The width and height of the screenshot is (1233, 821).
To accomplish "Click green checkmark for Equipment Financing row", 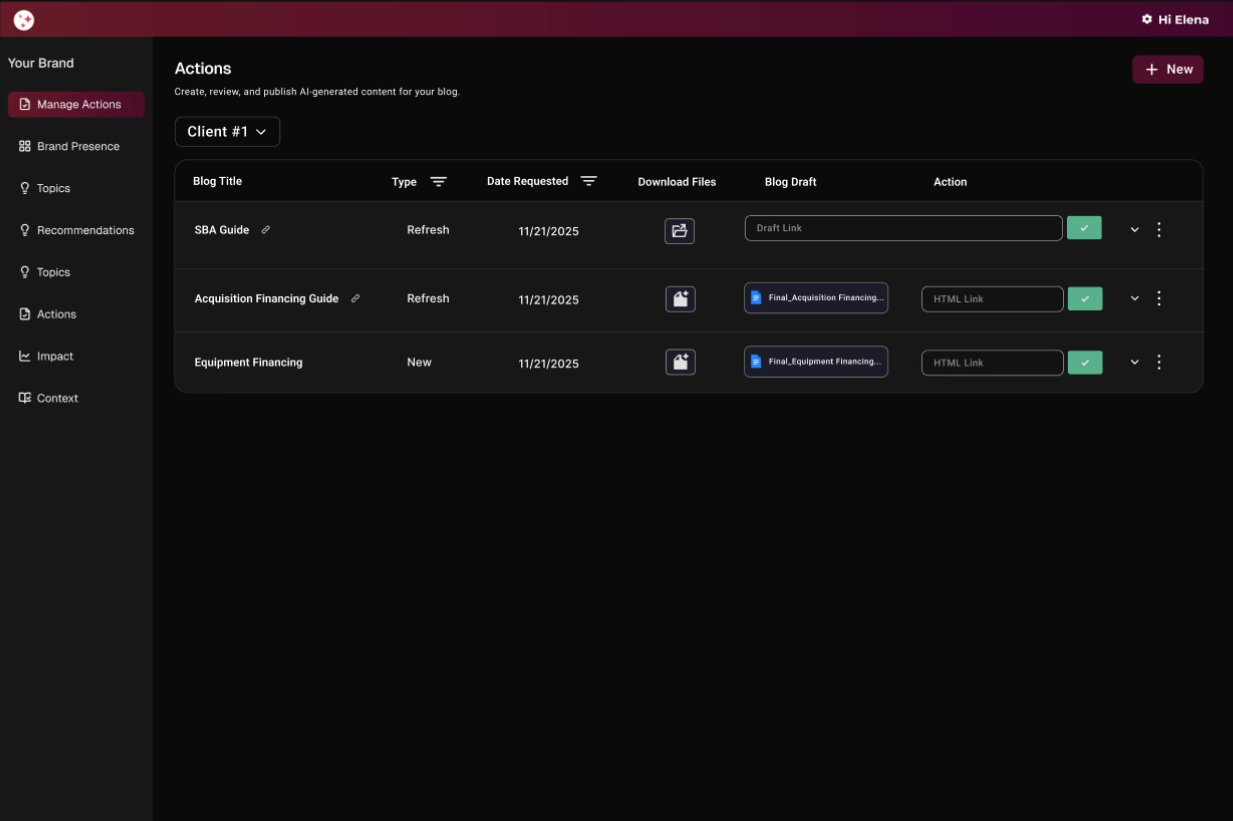I will 1085,362.
